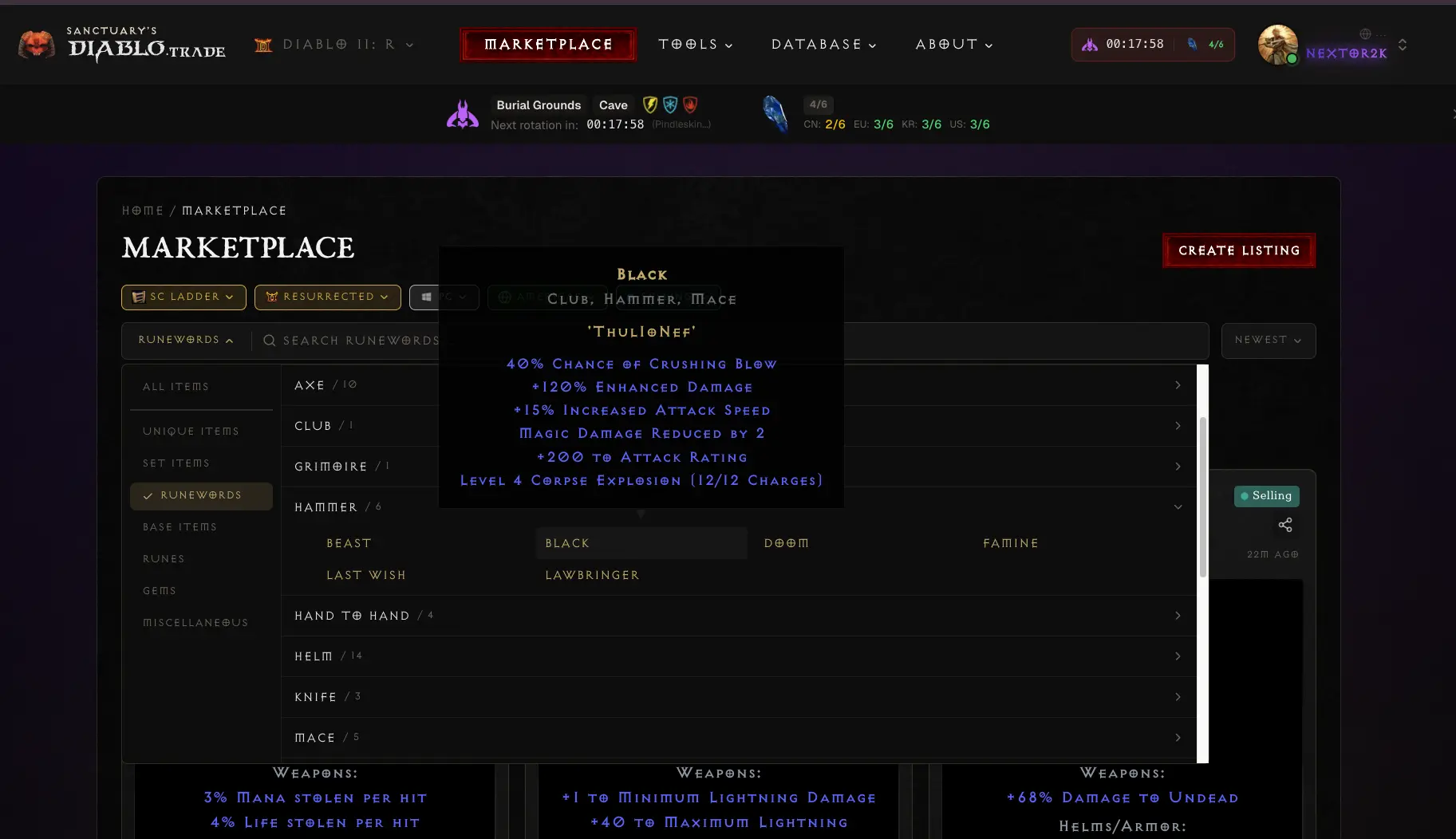Click the share icon on listing

1284,525
